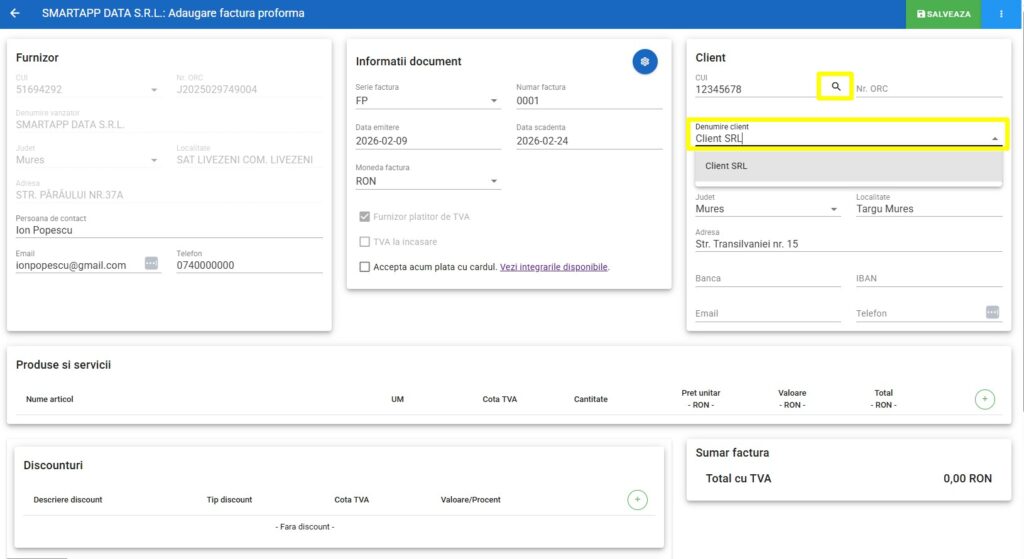Toggle the TVA la incasare checkbox
The image size is (1024, 559).
click(x=364, y=242)
